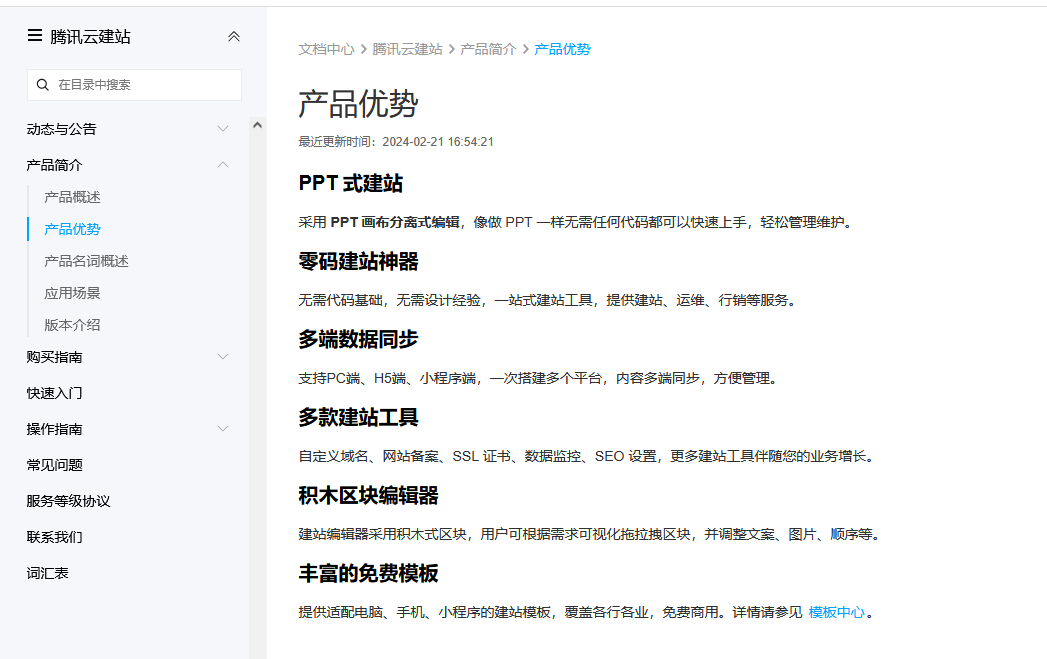Expand the 购买指南 section chevron
The width and height of the screenshot is (1047, 659).
pyautogui.click(x=223, y=357)
